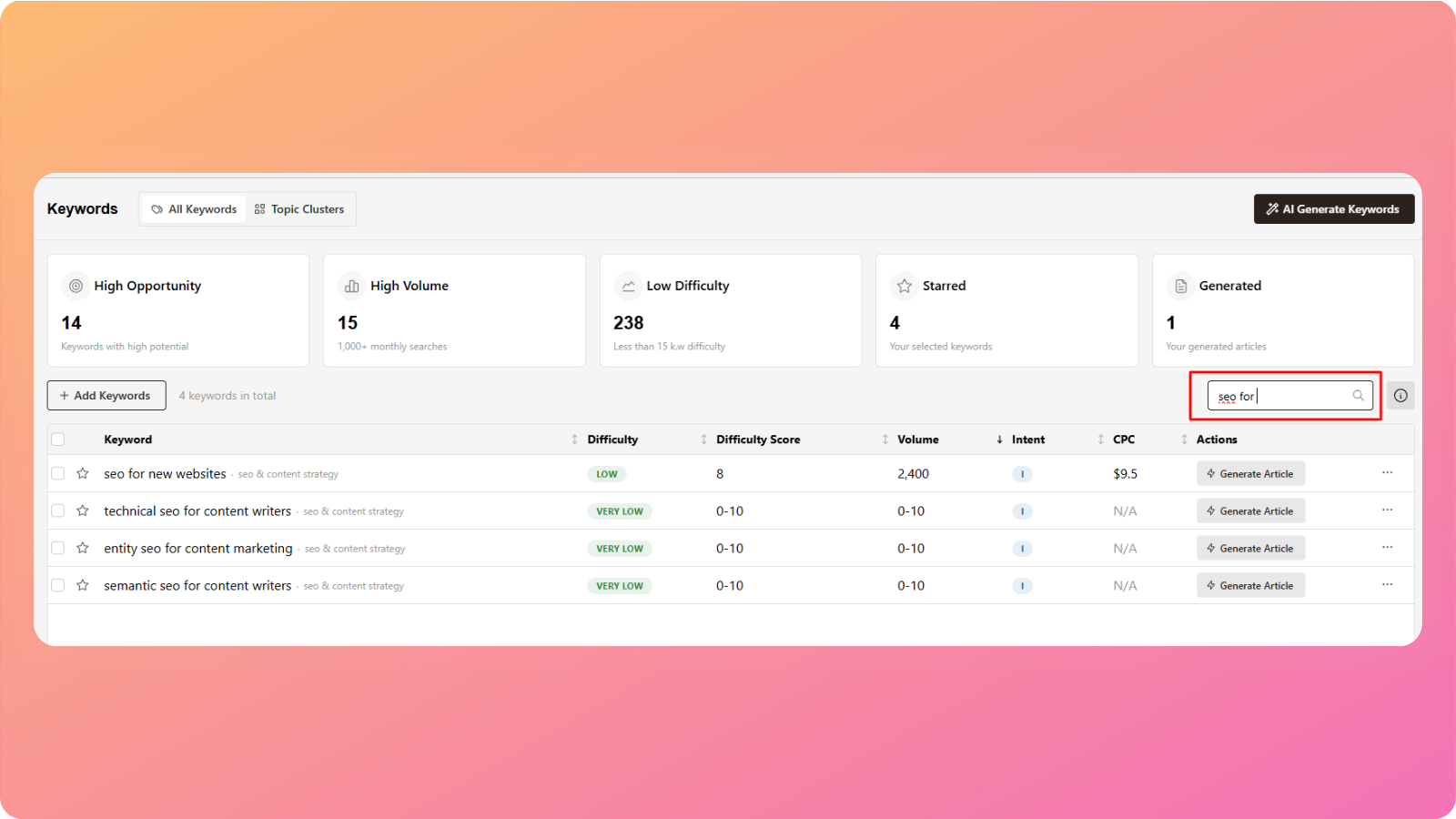Sort table by CPC column header
Screen dimensions: 1456x819
click(1124, 440)
